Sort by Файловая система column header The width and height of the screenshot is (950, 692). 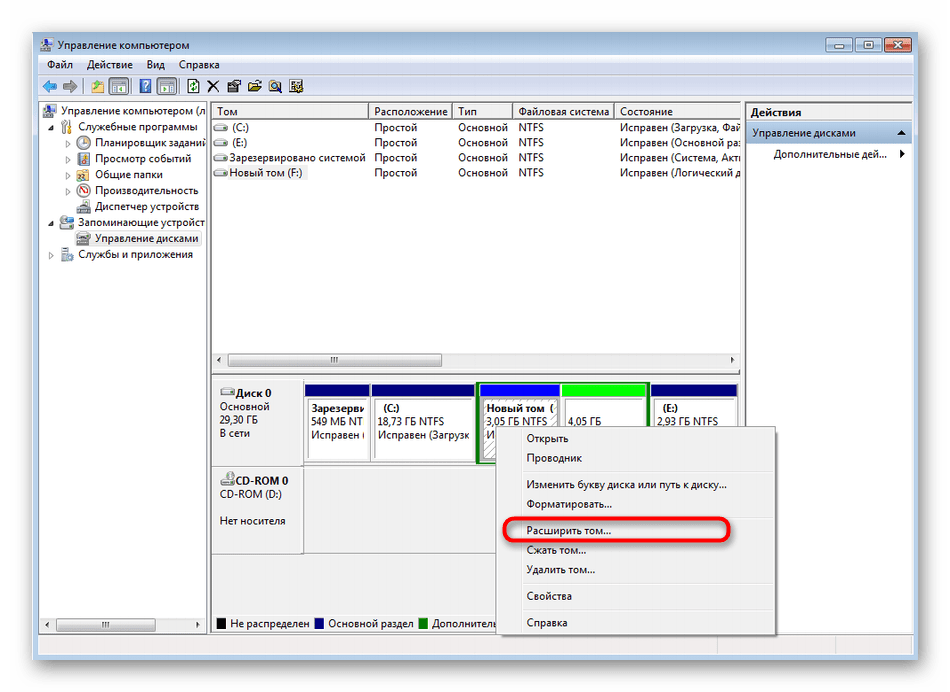pos(562,112)
